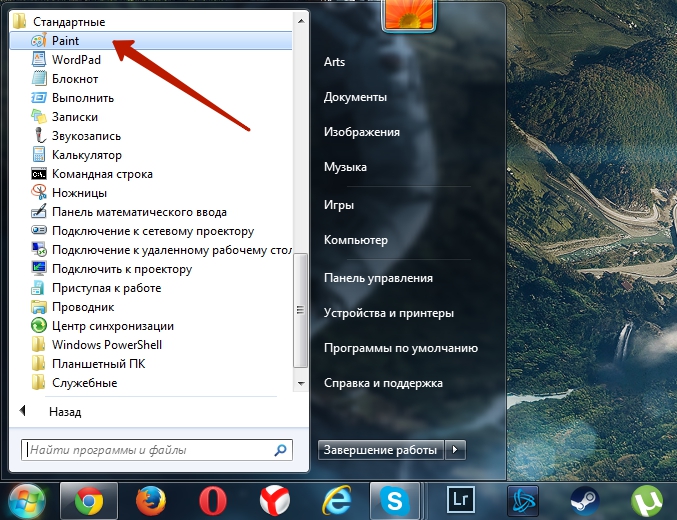Open Музыка from right pane
677x520 pixels.
pyautogui.click(x=345, y=167)
